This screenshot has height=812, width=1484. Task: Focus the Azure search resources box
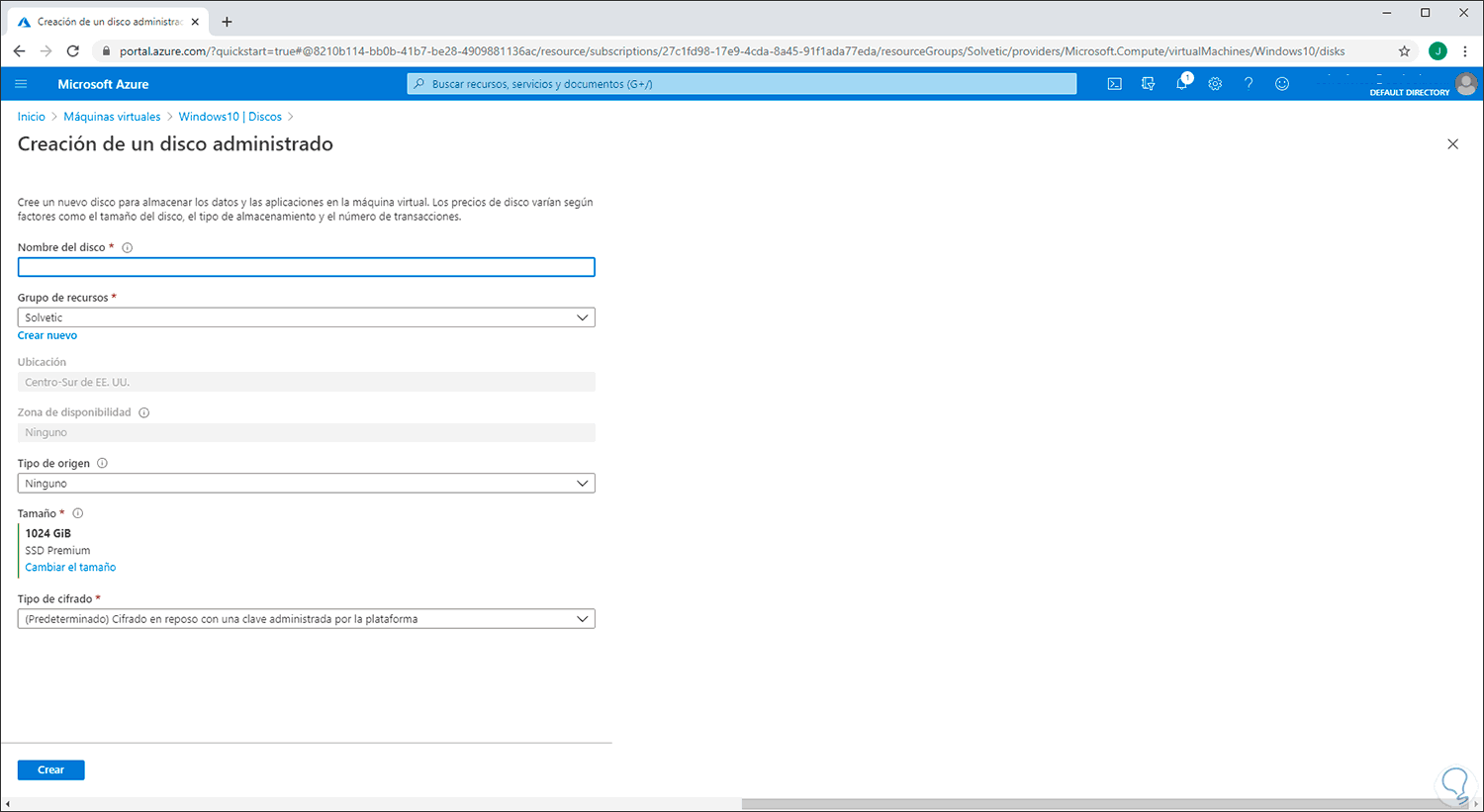[x=742, y=84]
